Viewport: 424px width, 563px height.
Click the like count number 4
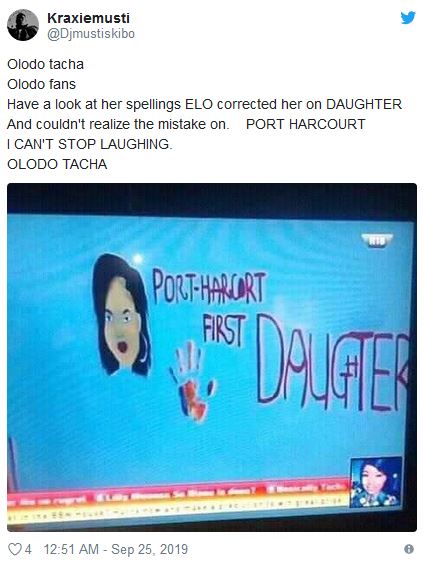[28, 549]
